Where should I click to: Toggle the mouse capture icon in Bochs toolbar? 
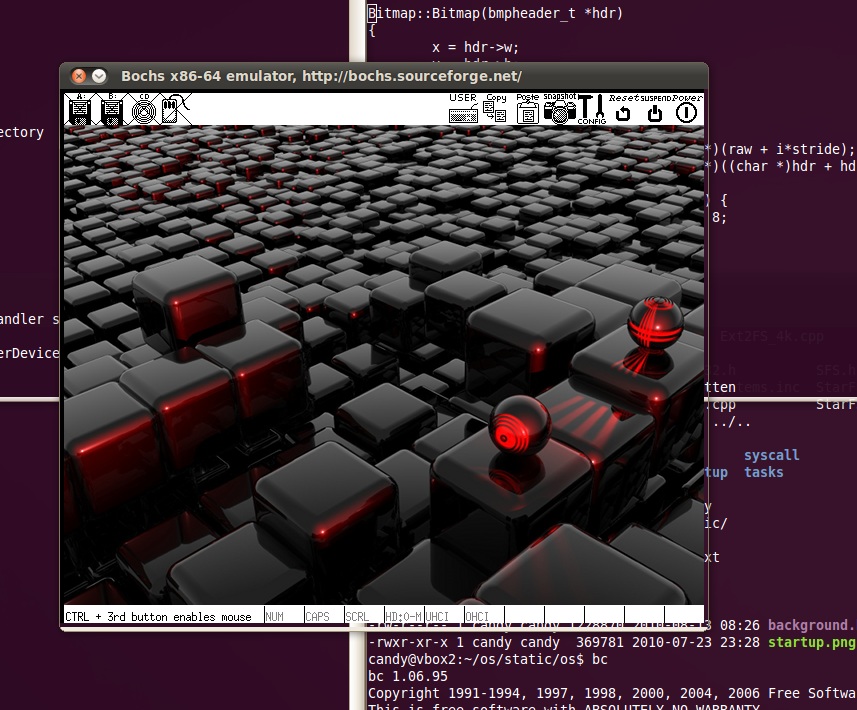pyautogui.click(x=175, y=109)
